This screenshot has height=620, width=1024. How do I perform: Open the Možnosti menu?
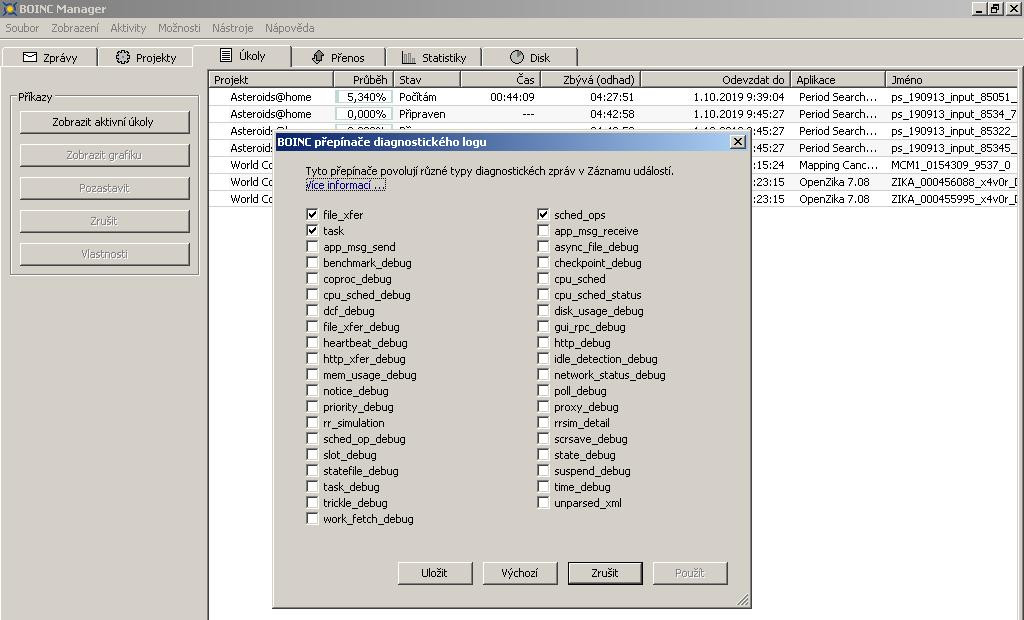click(x=179, y=28)
